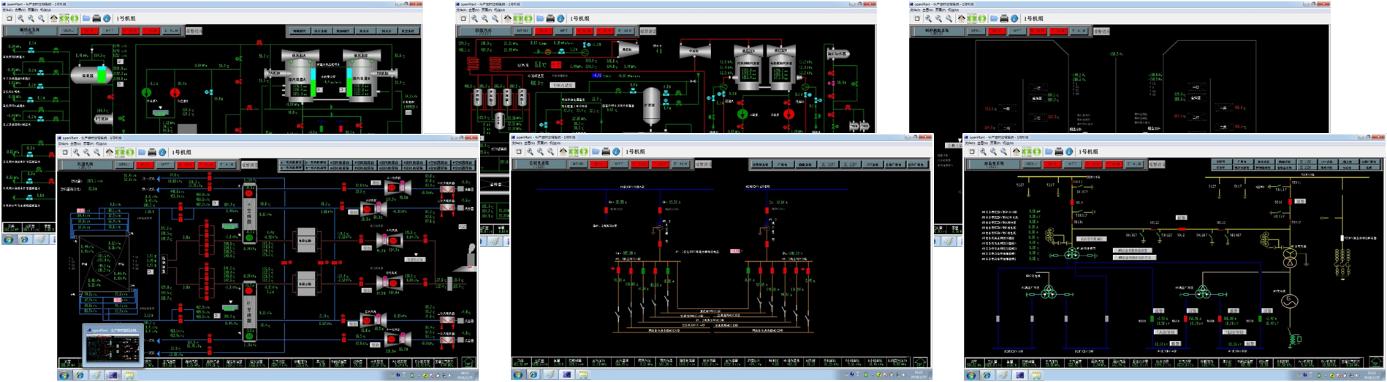Image resolution: width=1387 pixels, height=382 pixels.
Task: Click the home icon in the blue pump-diagram window toolbar
Action: point(109,152)
